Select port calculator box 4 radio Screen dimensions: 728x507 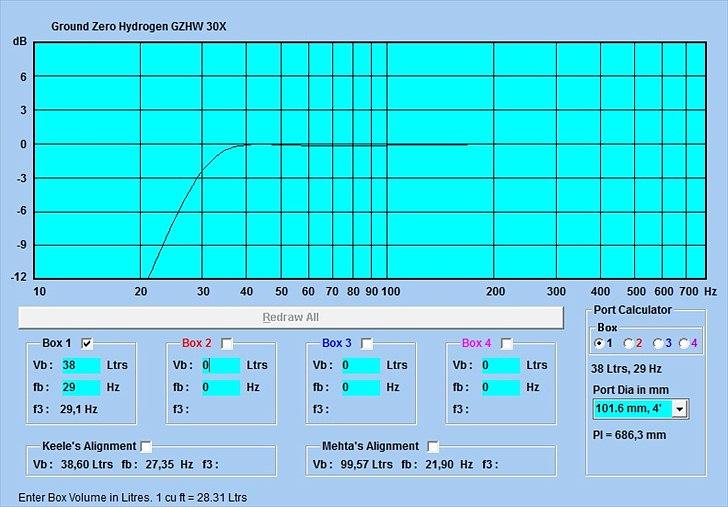[x=685, y=343]
